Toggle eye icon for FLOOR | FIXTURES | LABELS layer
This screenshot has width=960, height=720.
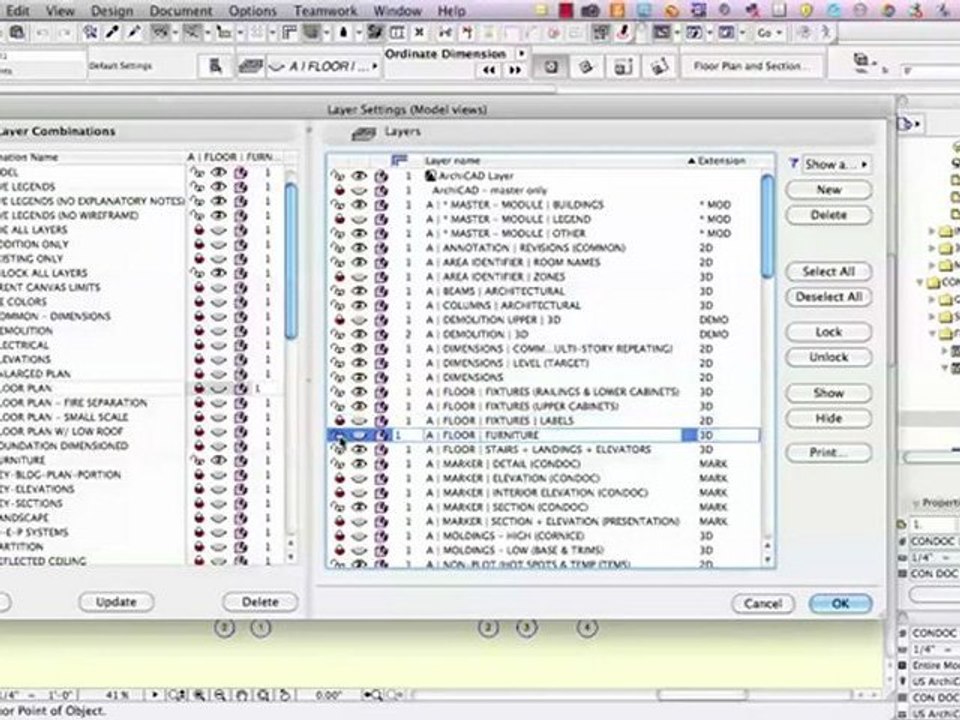coord(359,421)
